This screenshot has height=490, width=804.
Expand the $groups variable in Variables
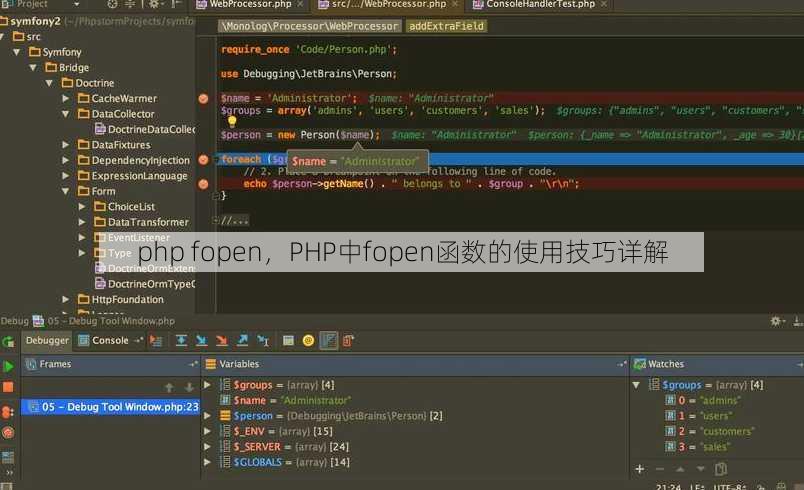[x=207, y=385]
